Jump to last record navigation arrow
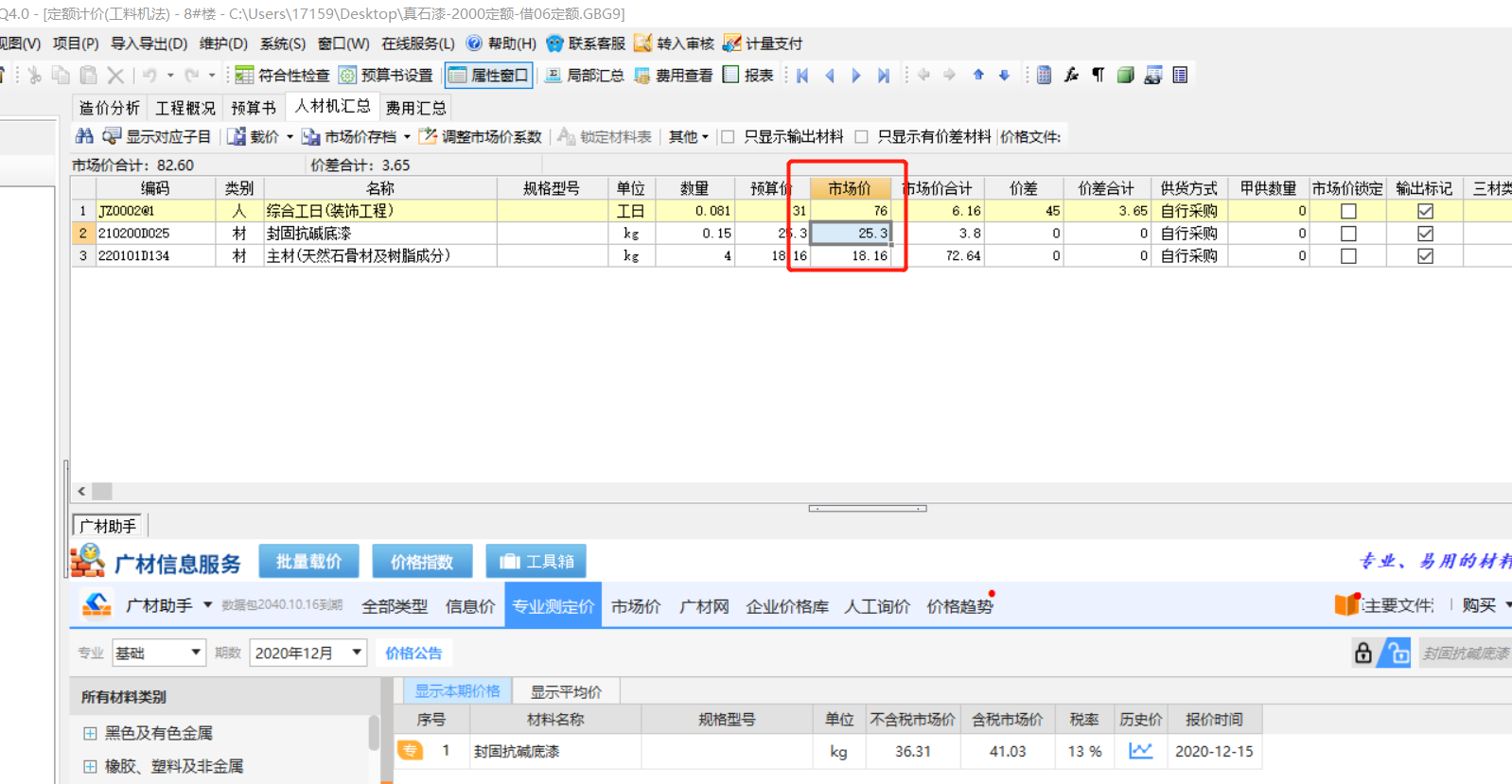The width and height of the screenshot is (1512, 784). 883,75
